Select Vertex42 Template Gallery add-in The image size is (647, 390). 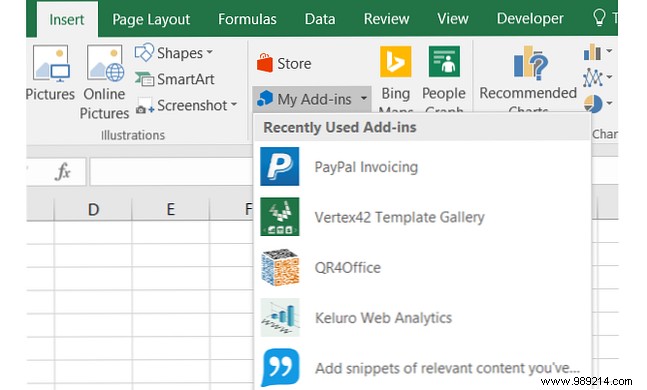423,217
